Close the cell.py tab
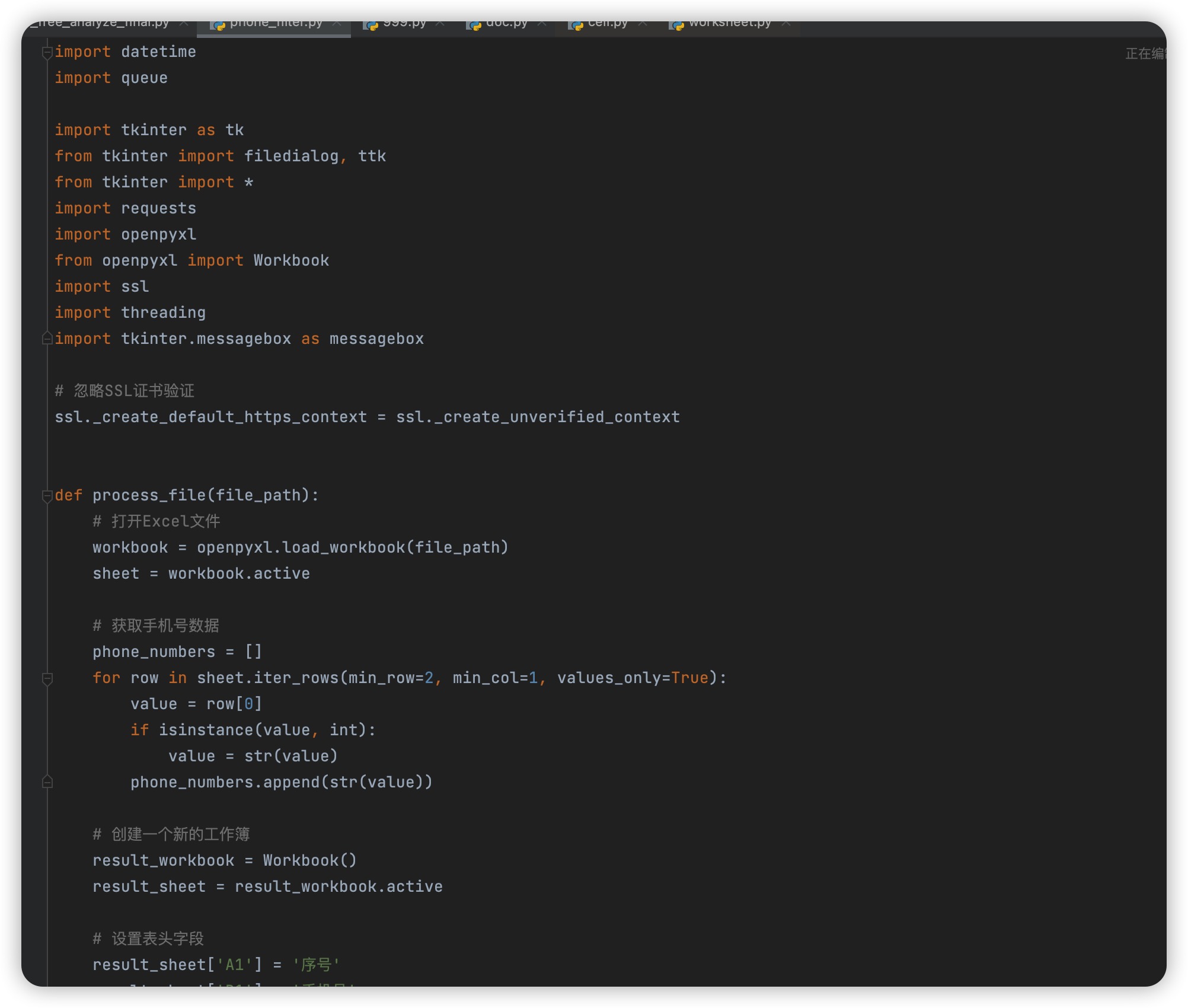 click(x=642, y=24)
